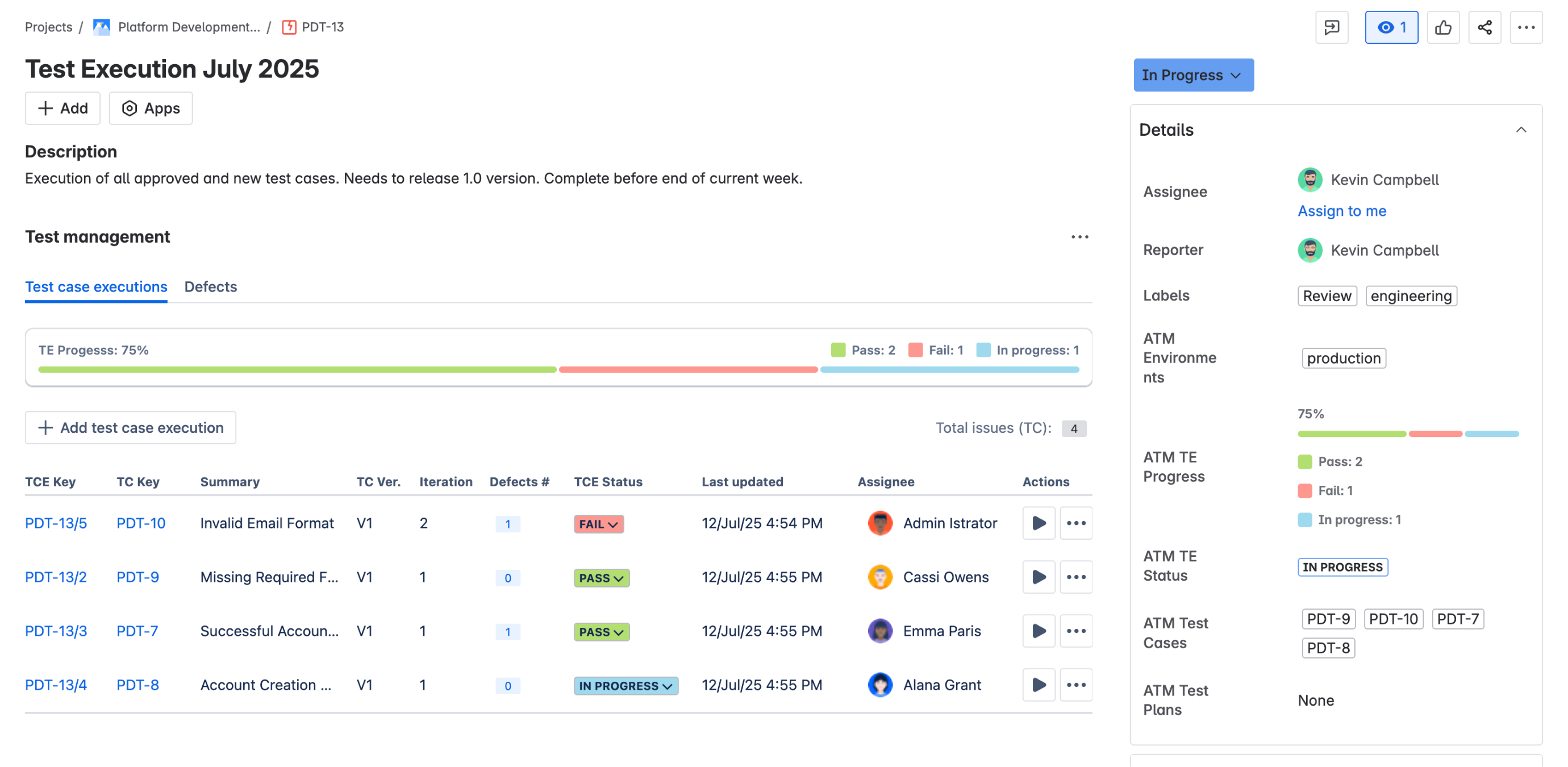Open the Test management section options menu
1568x767 pixels.
pos(1079,237)
